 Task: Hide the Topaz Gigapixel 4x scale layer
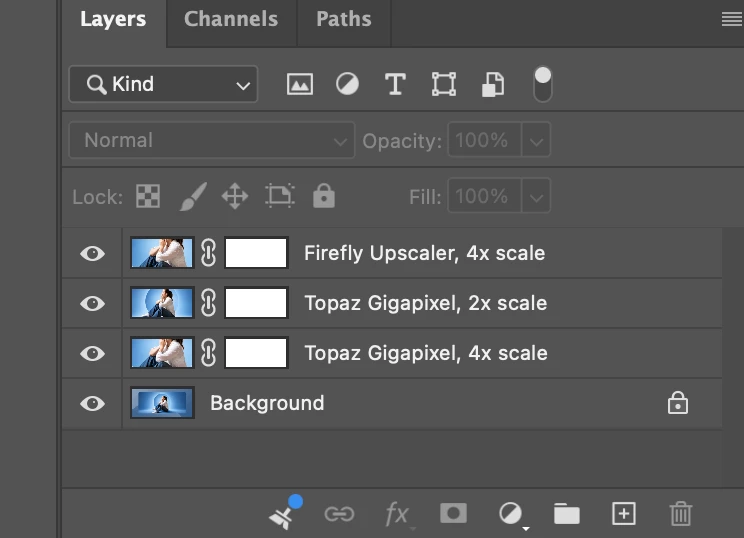pos(93,353)
